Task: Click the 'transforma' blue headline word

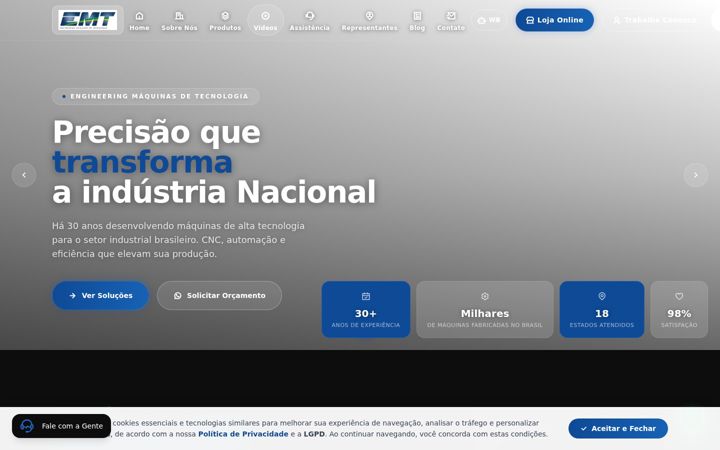Action: tap(142, 162)
